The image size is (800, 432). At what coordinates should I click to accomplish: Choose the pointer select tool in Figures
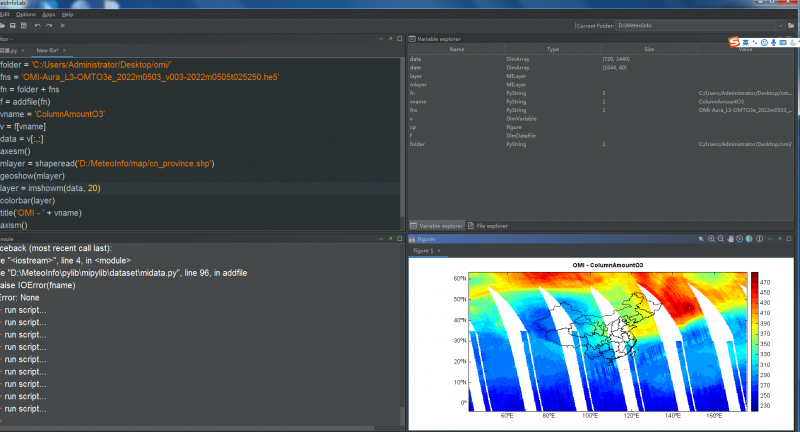(699, 240)
